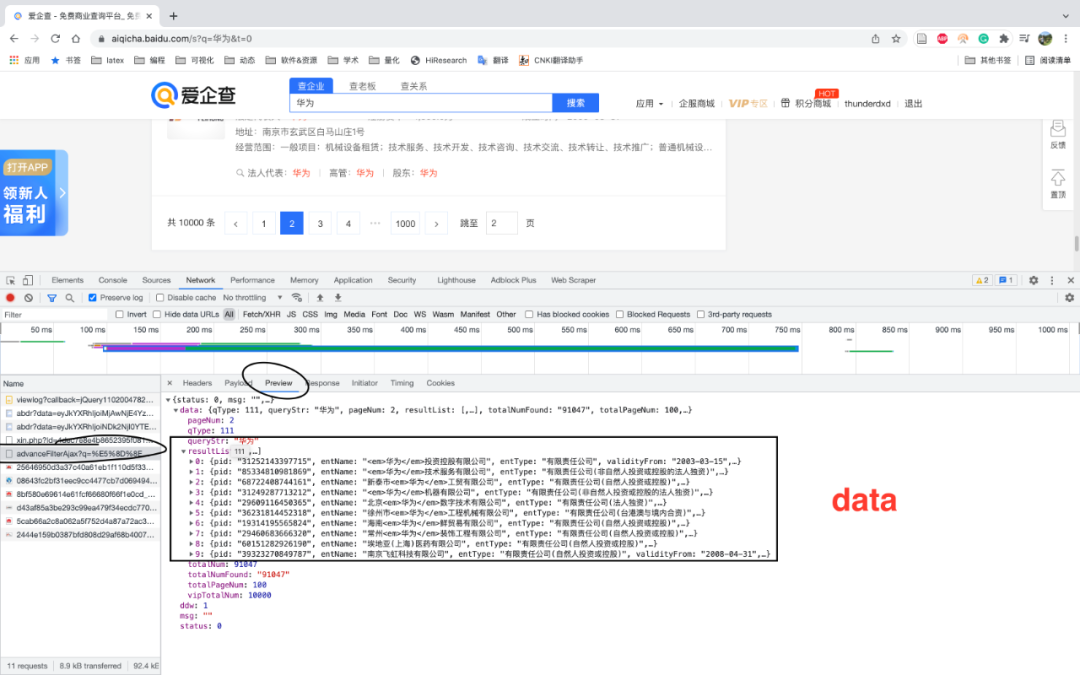
Task: Go to browser home icon
Action: point(76,39)
